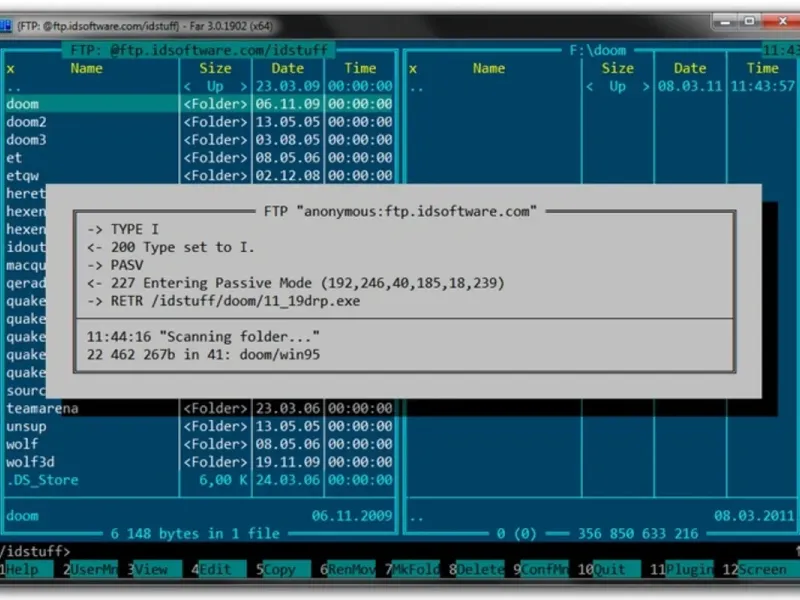This screenshot has height=600, width=800.
Task: Click the 5 Copy function key
Action: [283, 569]
